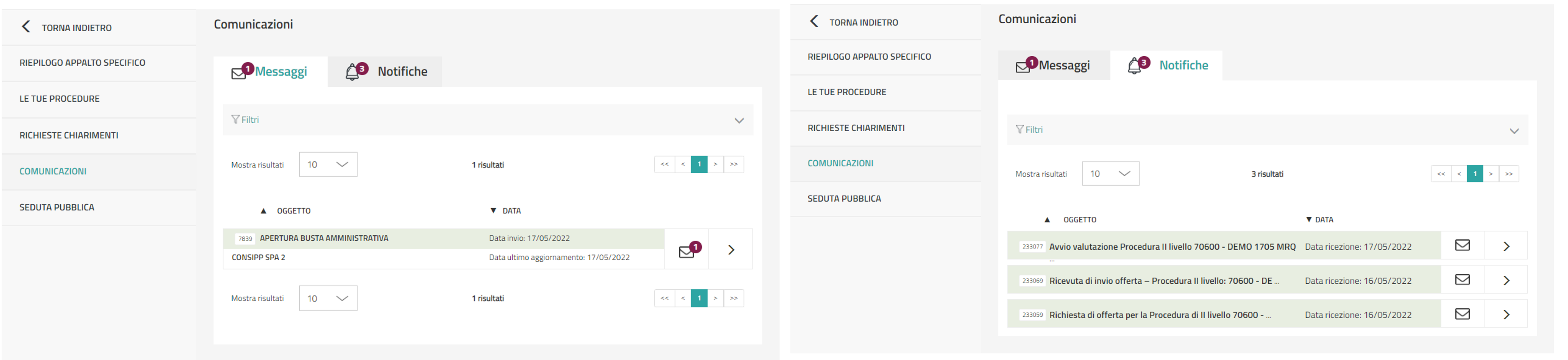The height and width of the screenshot is (360, 1568).
Task: Open notification 233059 using its arrow icon
Action: coord(1506,314)
